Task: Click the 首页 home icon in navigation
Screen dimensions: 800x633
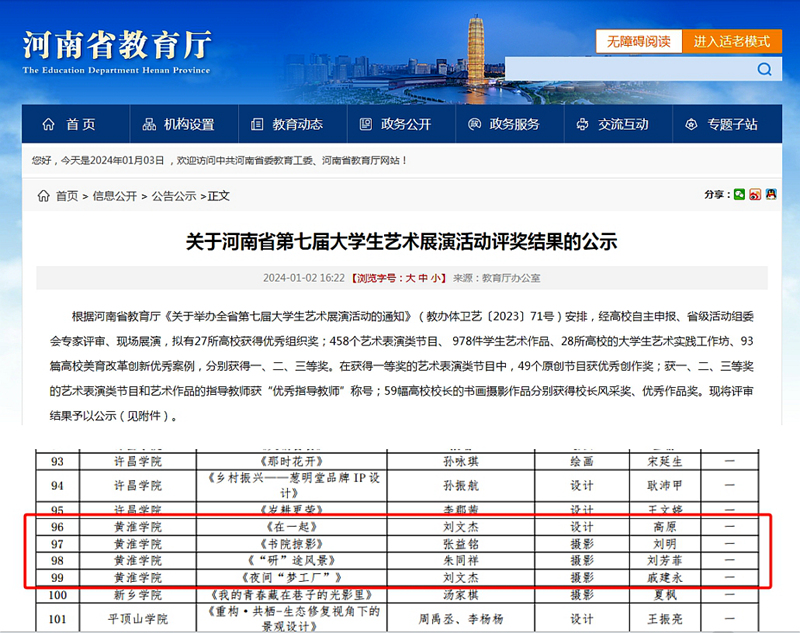Action: [x=47, y=123]
